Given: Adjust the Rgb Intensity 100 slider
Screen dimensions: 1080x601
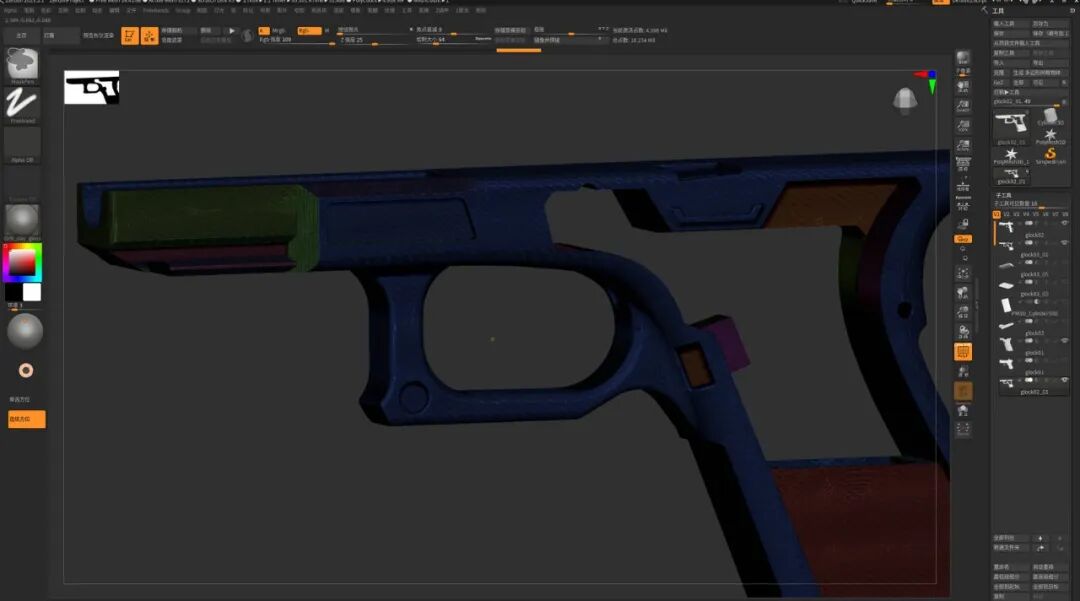Looking at the screenshot, I should 296,41.
